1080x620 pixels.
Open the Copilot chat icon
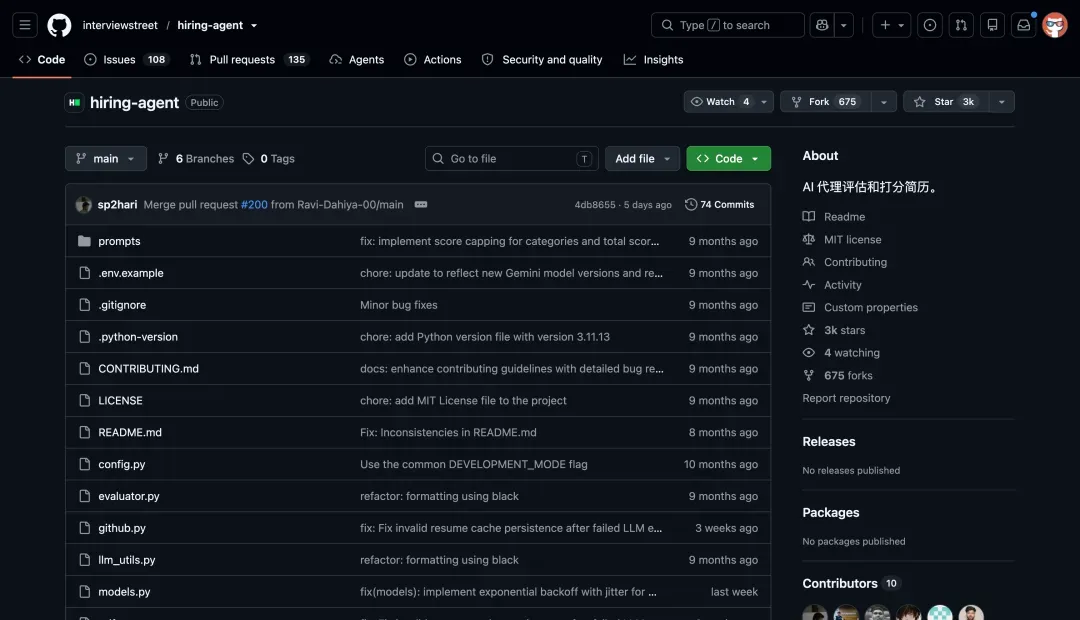[x=822, y=25]
